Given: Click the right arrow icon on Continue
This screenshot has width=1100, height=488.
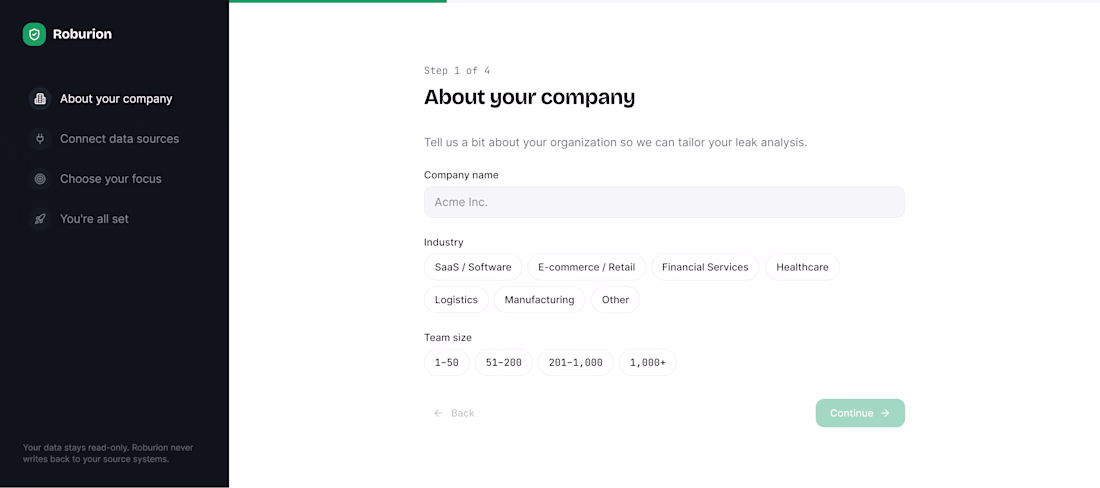Looking at the screenshot, I should click(885, 413).
